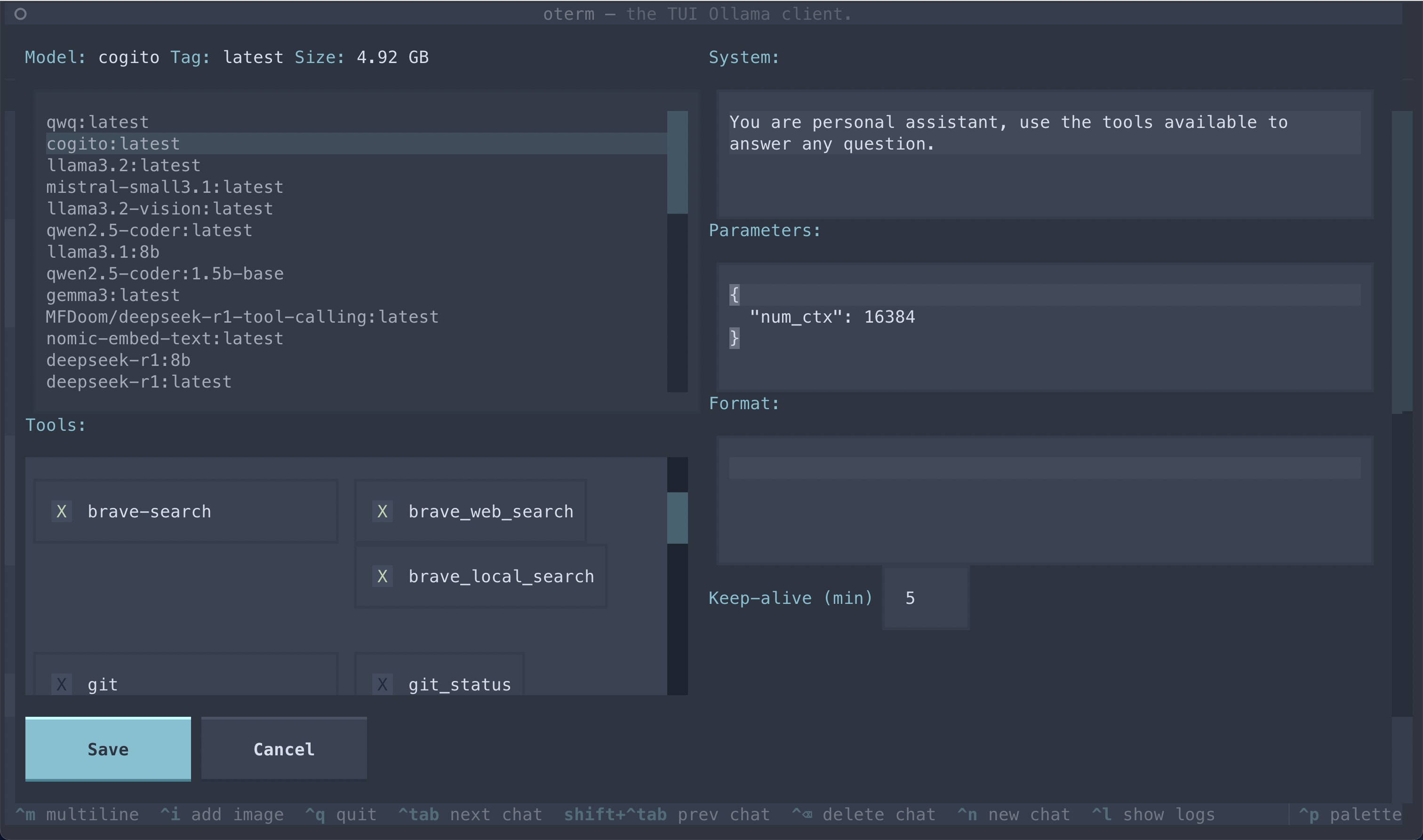Screen dimensions: 1423x840
Task: Pick gemma3:latest from model list
Action: coord(112,295)
